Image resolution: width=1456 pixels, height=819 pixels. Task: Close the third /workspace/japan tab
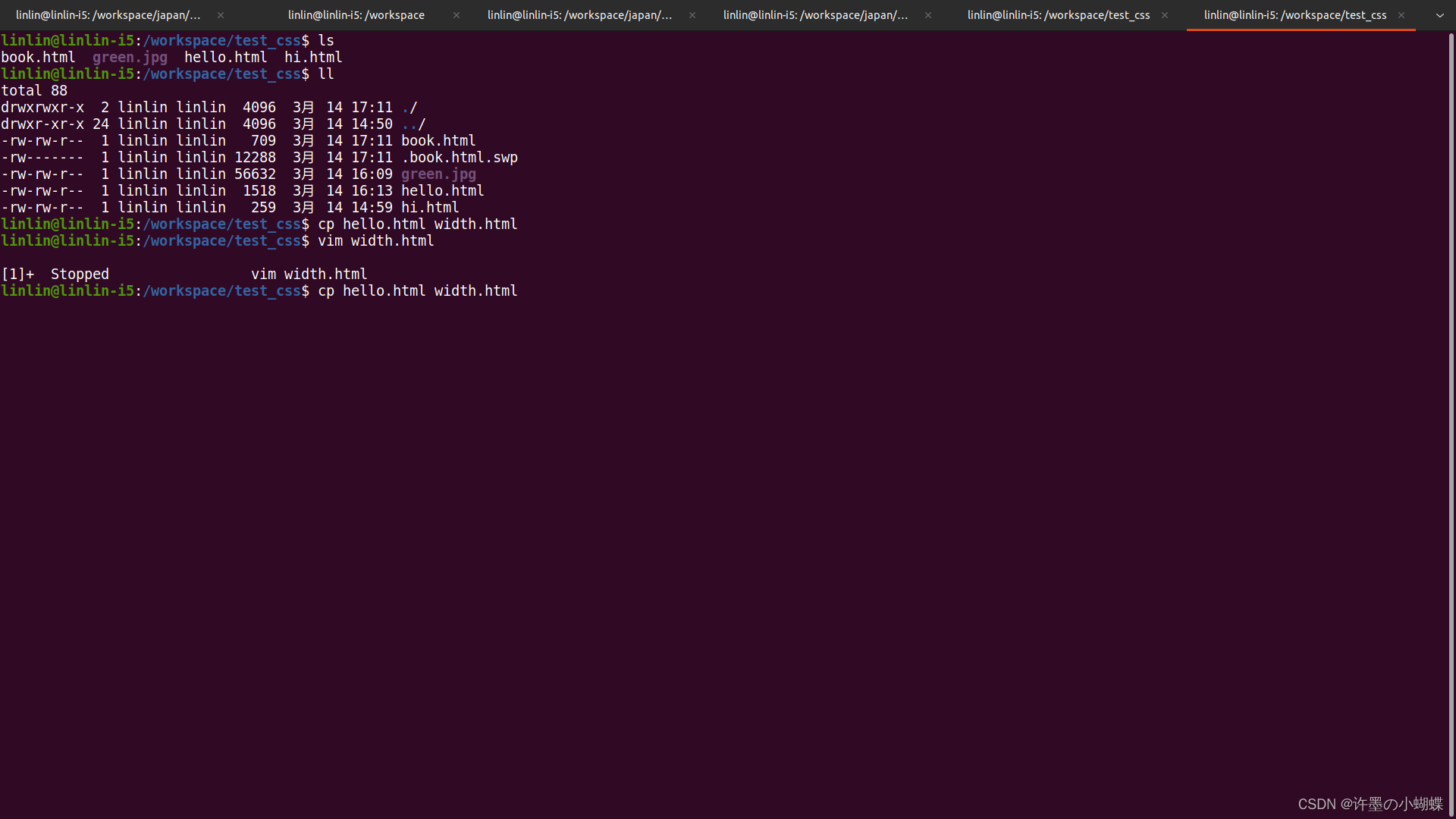928,15
